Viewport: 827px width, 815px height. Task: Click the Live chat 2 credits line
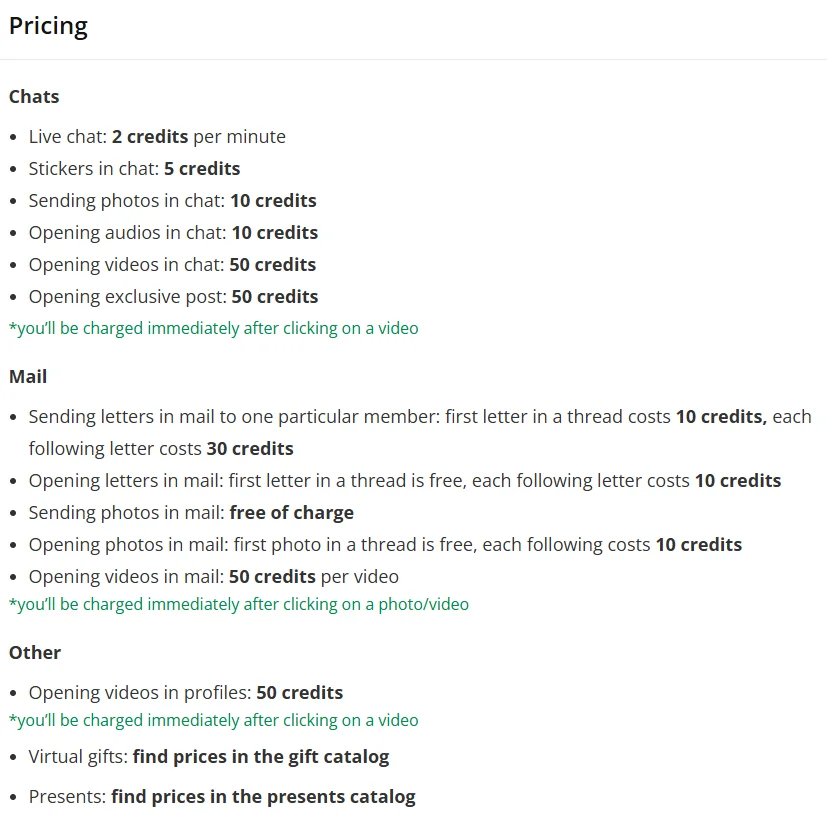click(x=157, y=137)
